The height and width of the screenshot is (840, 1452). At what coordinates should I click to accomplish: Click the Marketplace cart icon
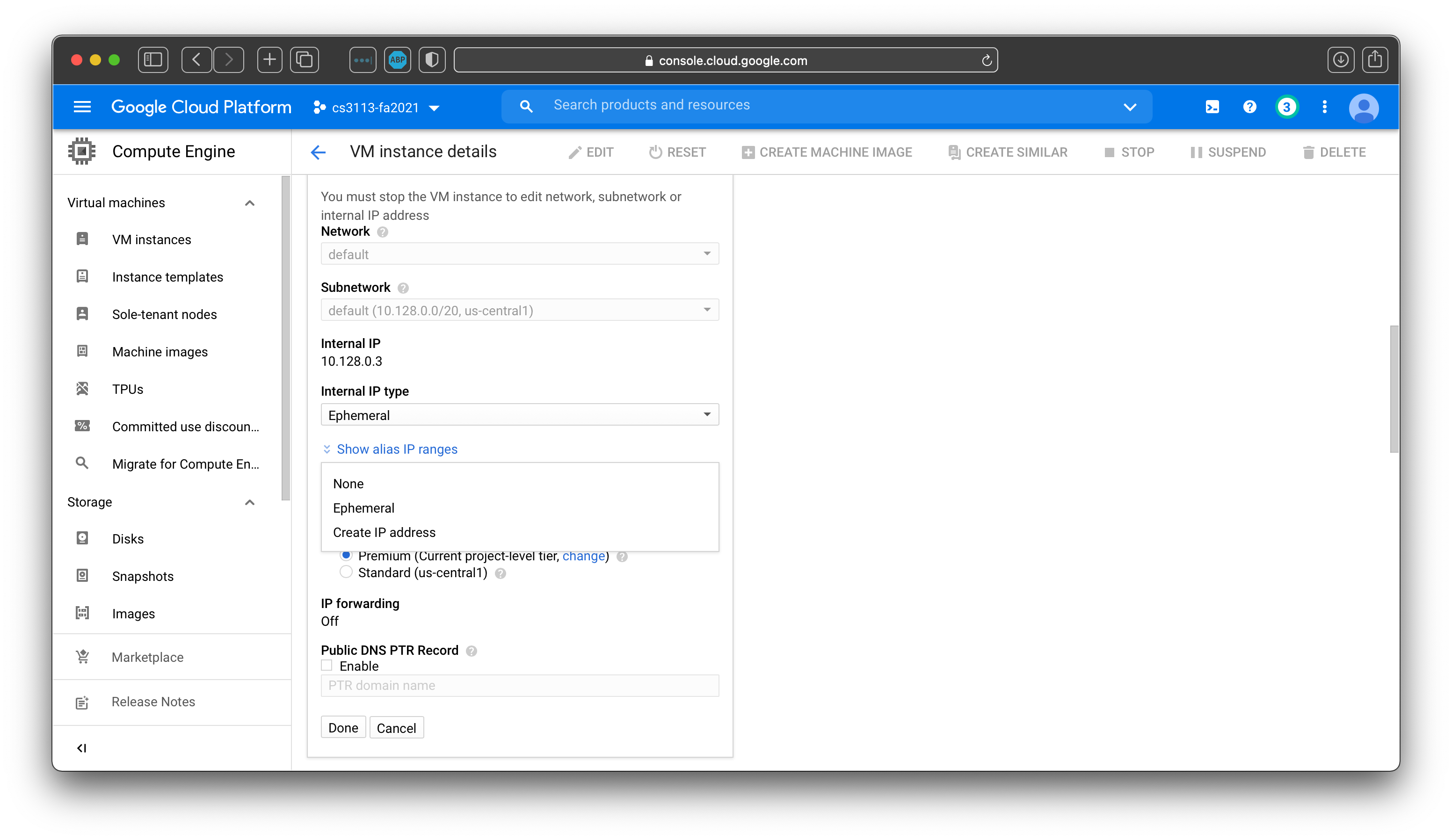82,656
